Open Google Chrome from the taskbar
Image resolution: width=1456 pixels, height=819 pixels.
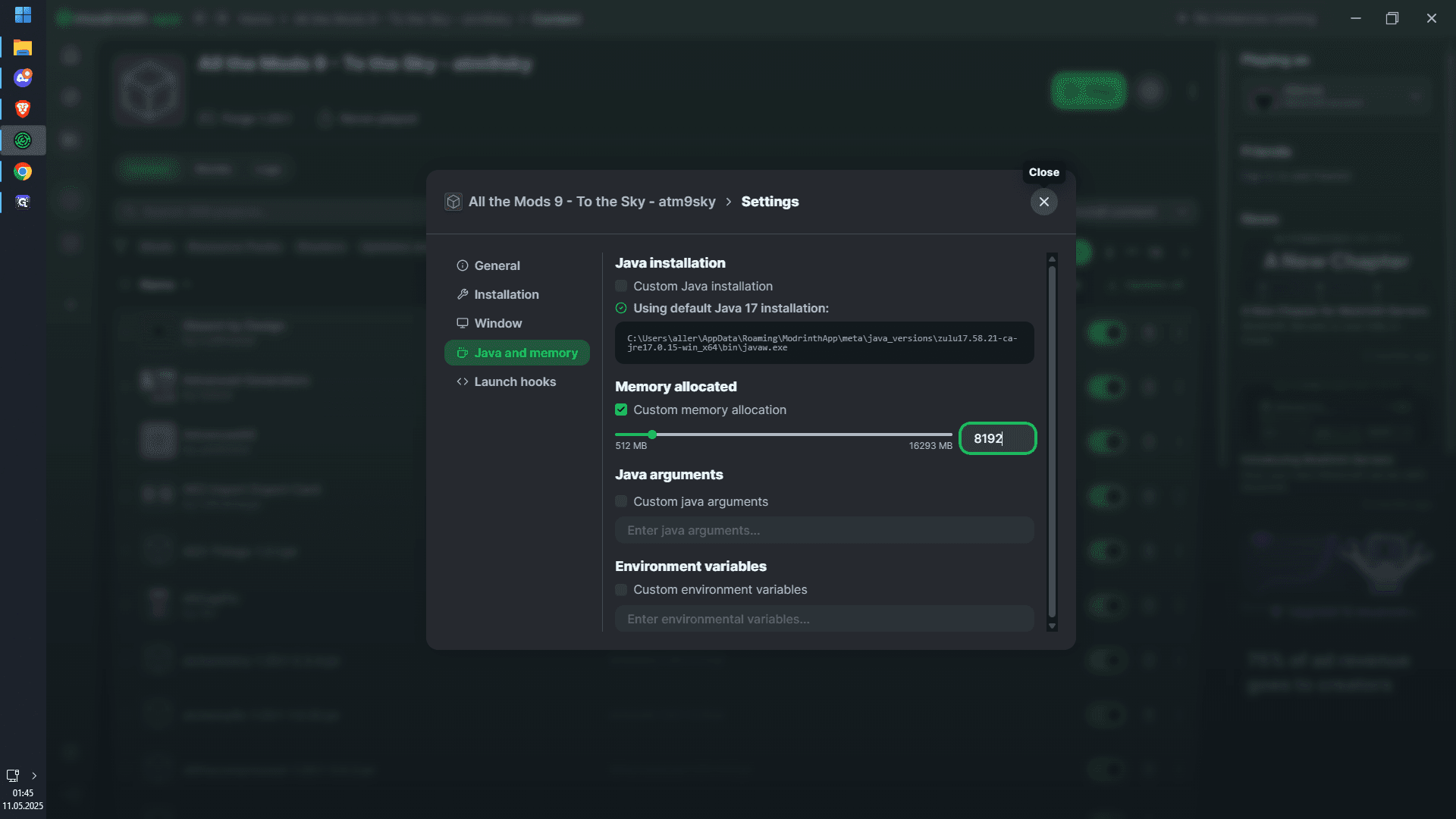(23, 172)
